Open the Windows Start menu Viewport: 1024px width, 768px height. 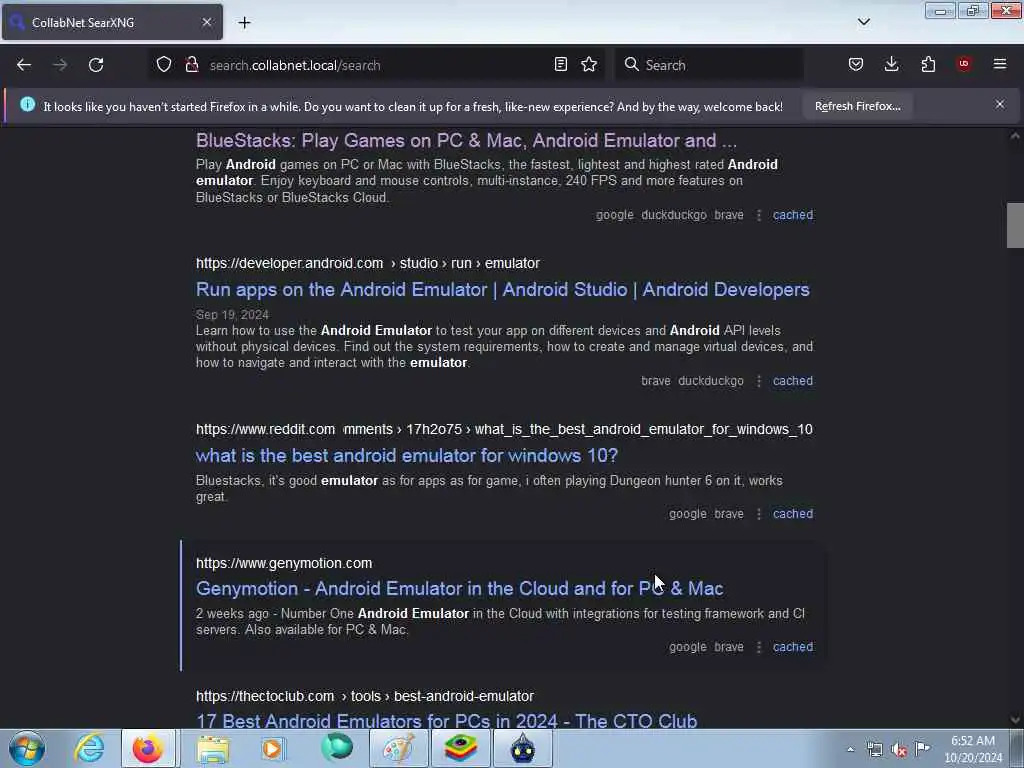[27, 748]
